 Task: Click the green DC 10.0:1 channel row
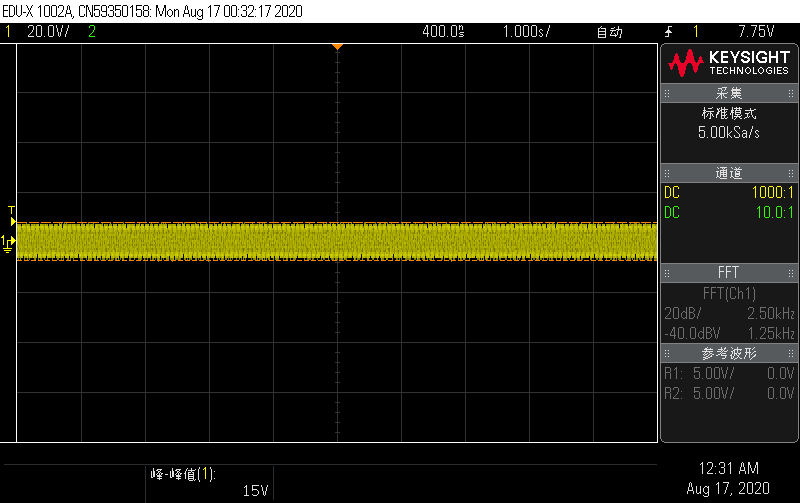click(x=729, y=212)
